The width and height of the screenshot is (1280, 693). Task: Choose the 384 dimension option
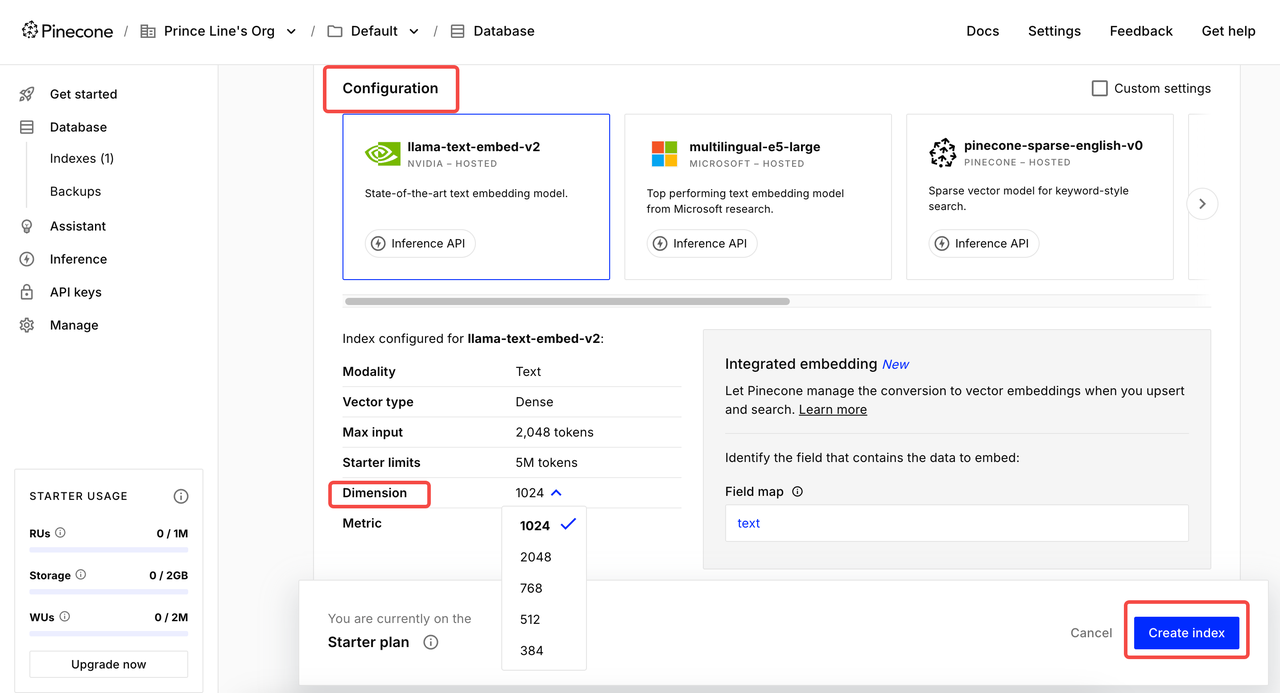[544, 650]
